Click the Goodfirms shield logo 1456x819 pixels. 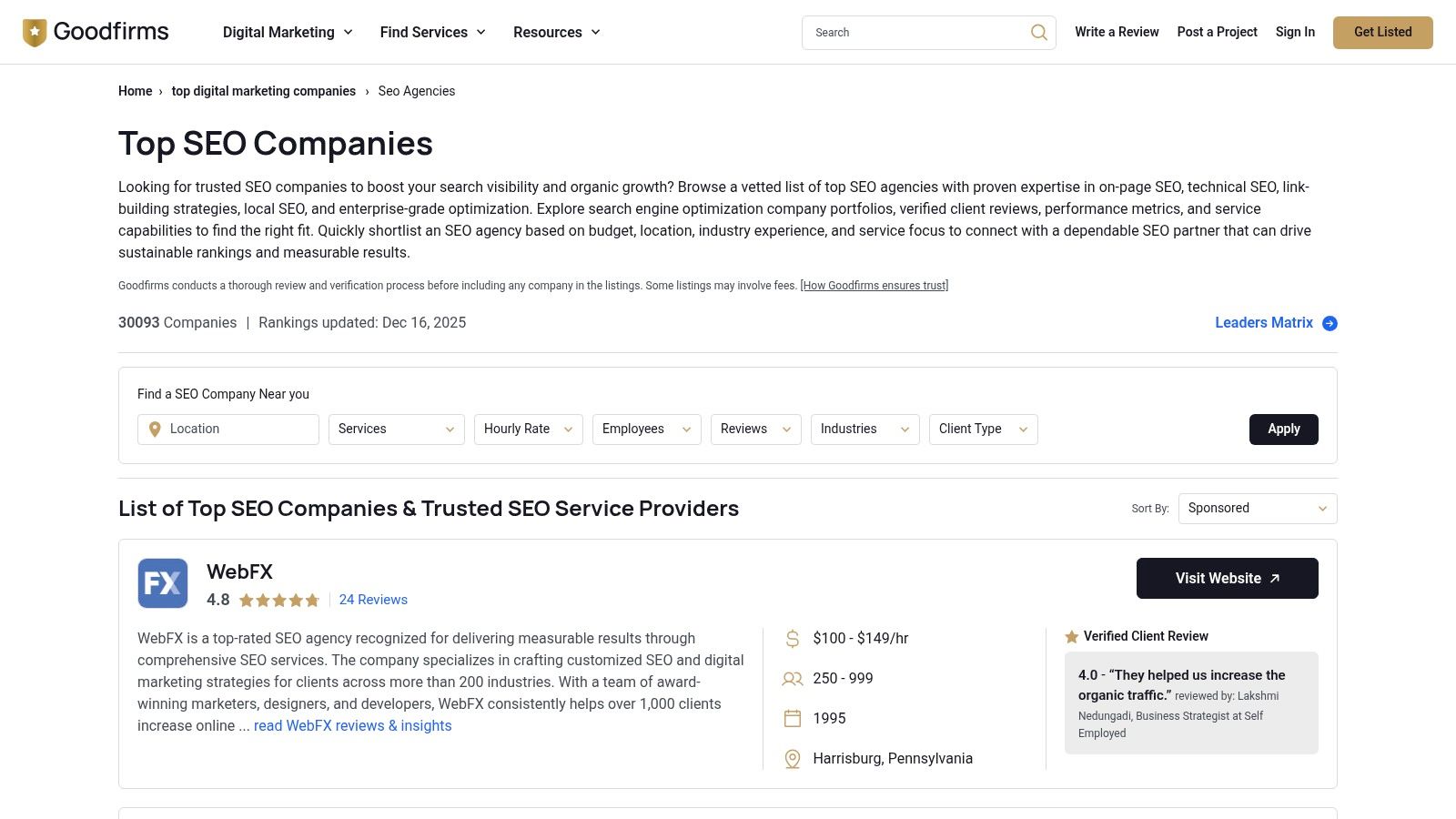tap(35, 33)
